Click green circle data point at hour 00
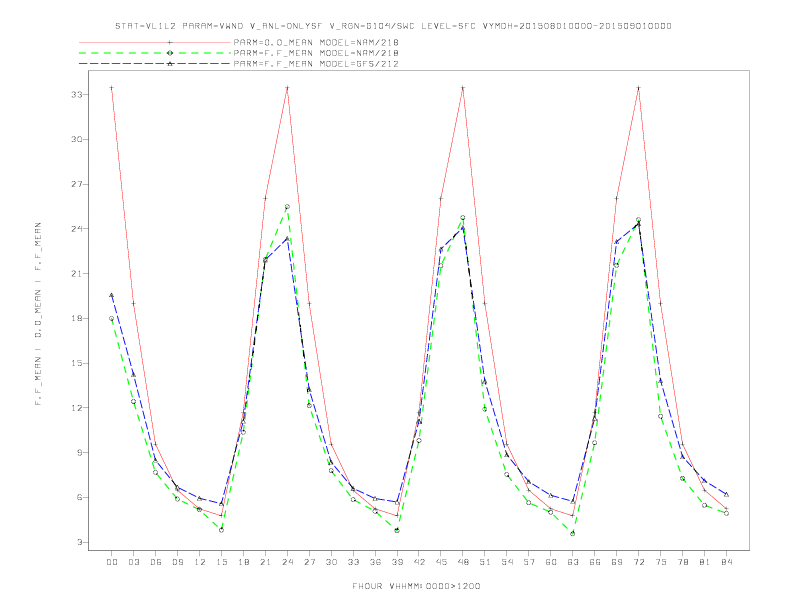792x612 pixels. pos(112,319)
